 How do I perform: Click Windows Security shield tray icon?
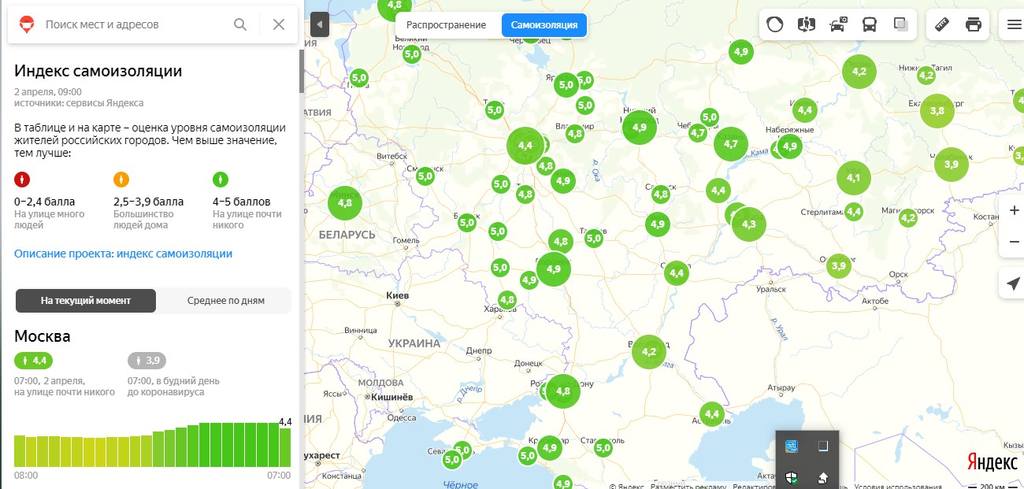coord(792,478)
